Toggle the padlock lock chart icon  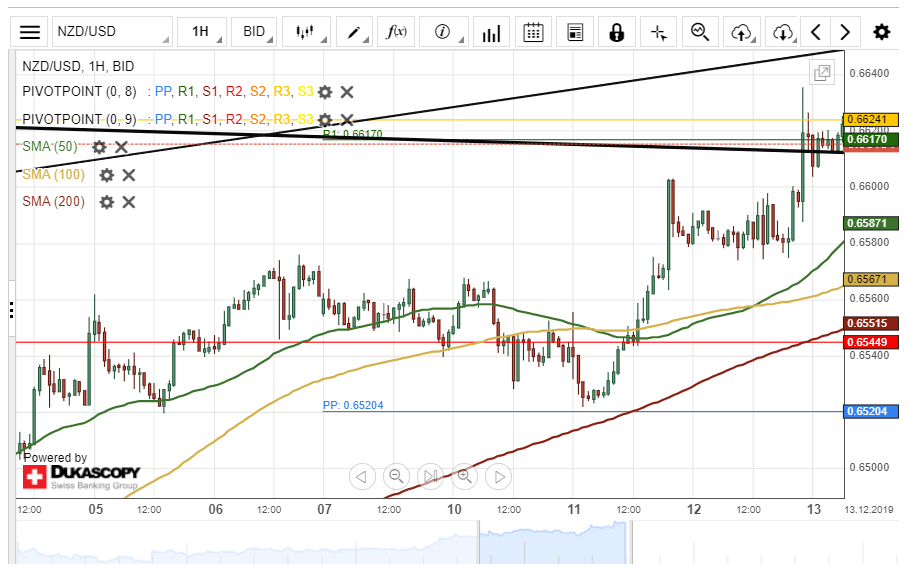point(616,32)
